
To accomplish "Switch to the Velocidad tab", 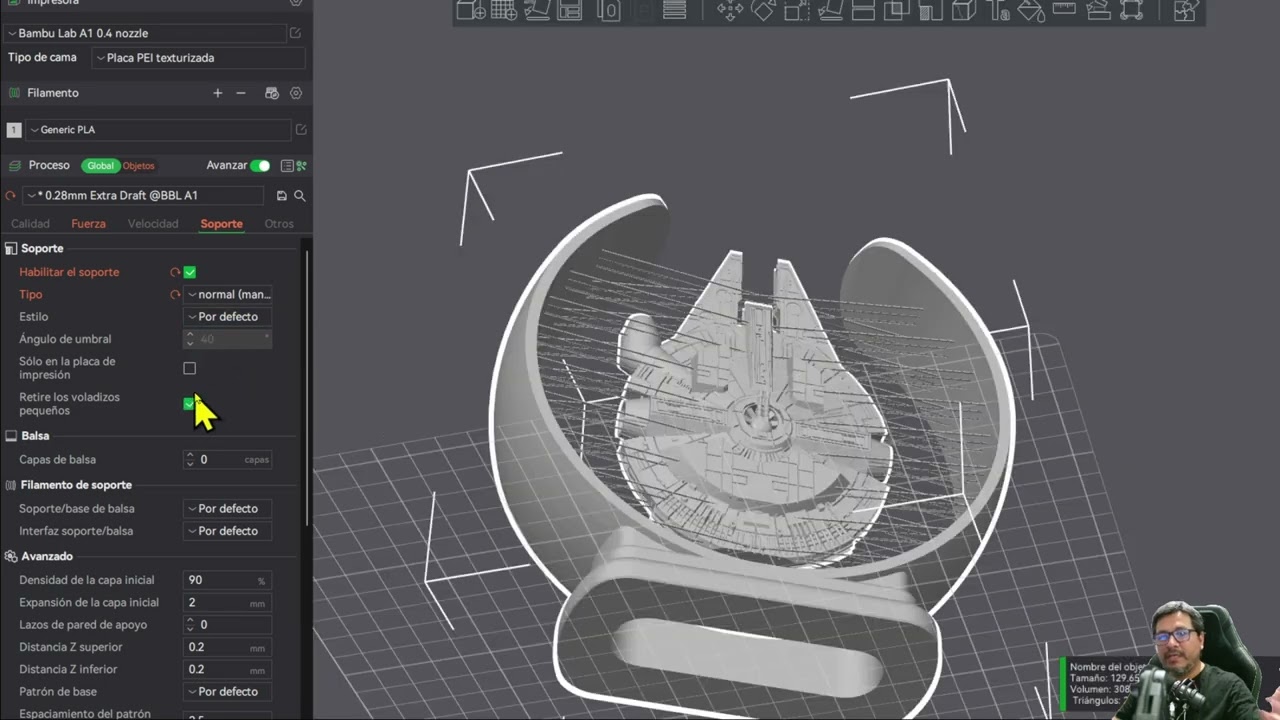I will point(153,224).
